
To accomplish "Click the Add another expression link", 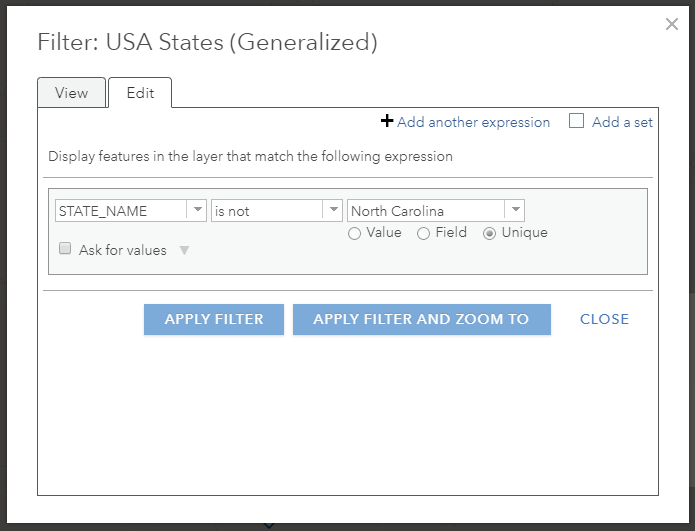I will tap(473, 122).
